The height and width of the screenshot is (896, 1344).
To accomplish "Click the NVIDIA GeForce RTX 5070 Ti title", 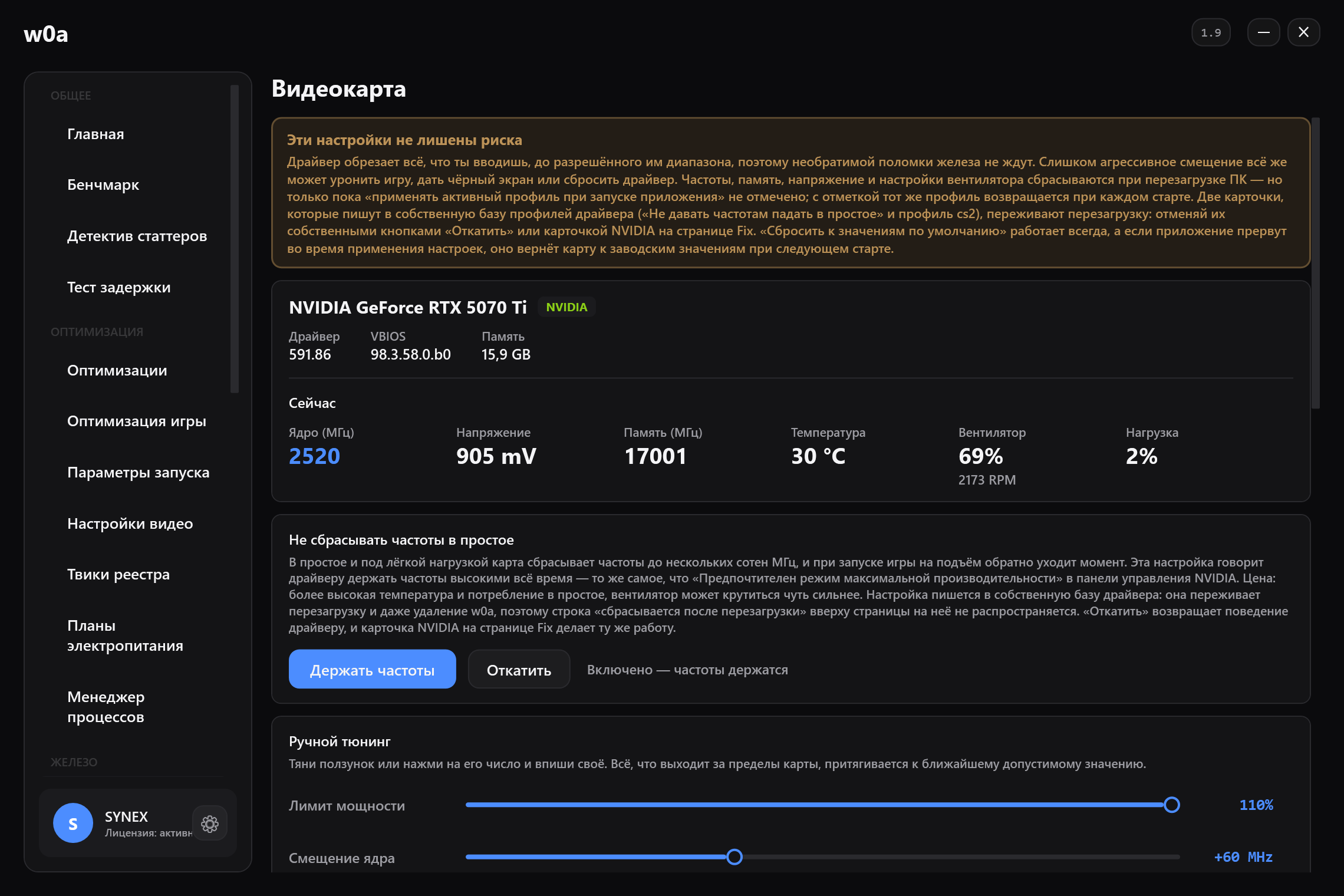I will coord(407,307).
